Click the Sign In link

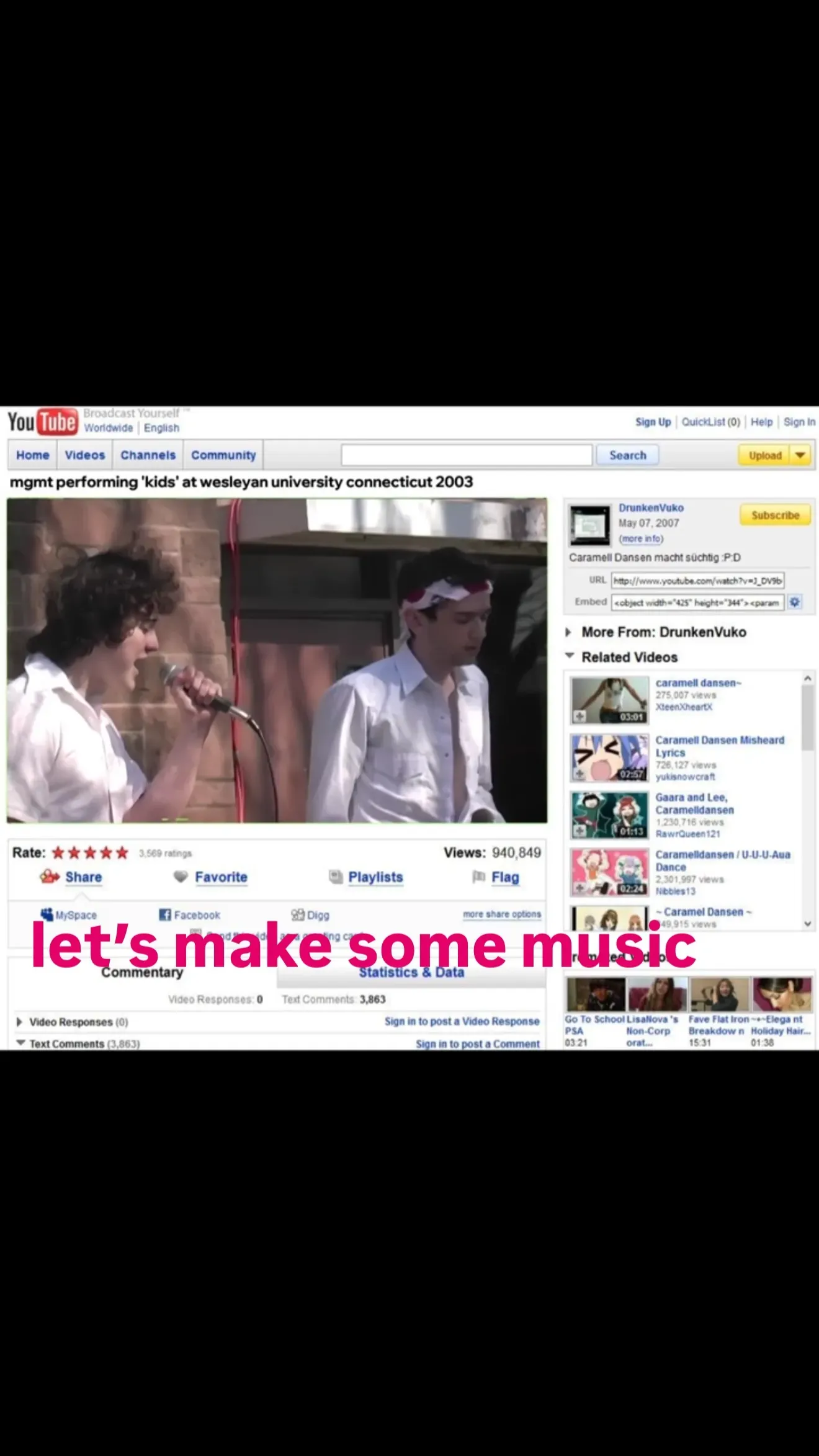click(799, 422)
